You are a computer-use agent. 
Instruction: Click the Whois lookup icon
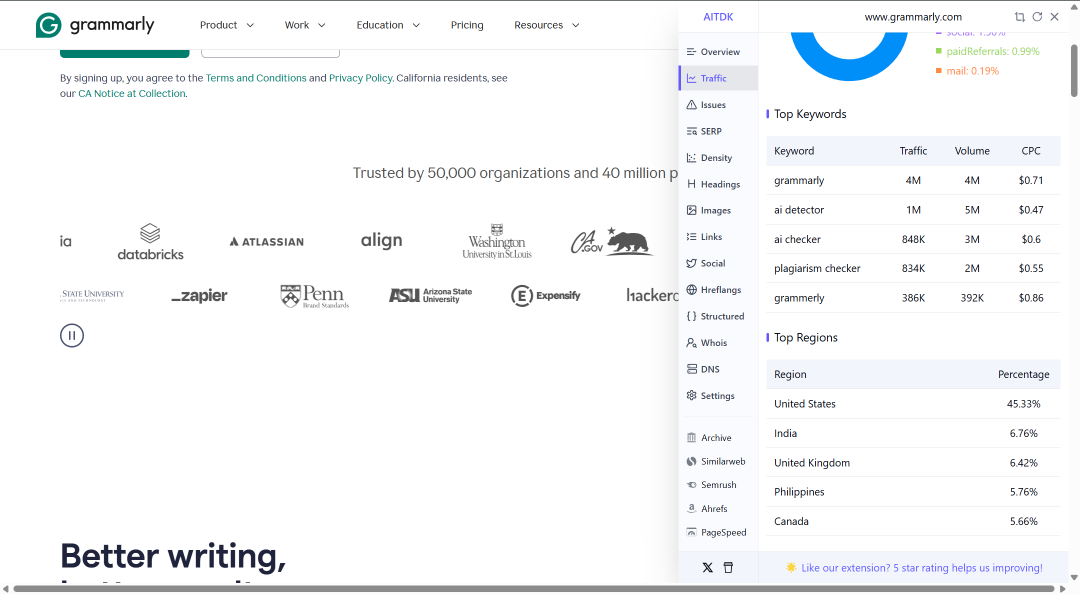[x=692, y=342]
